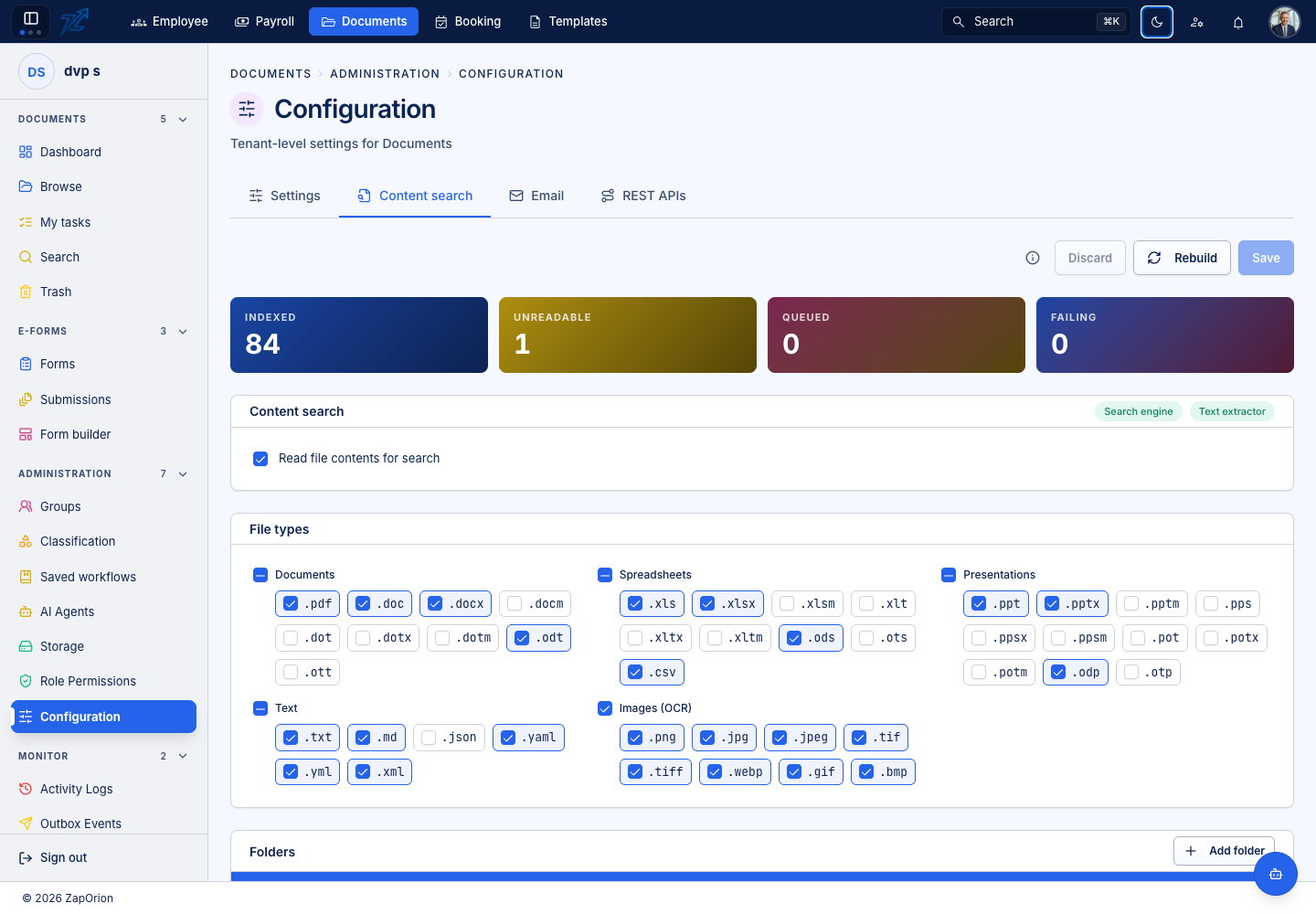Image resolution: width=1316 pixels, height=914 pixels.
Task: Uncheck the .pdf file type
Action: pos(291,603)
